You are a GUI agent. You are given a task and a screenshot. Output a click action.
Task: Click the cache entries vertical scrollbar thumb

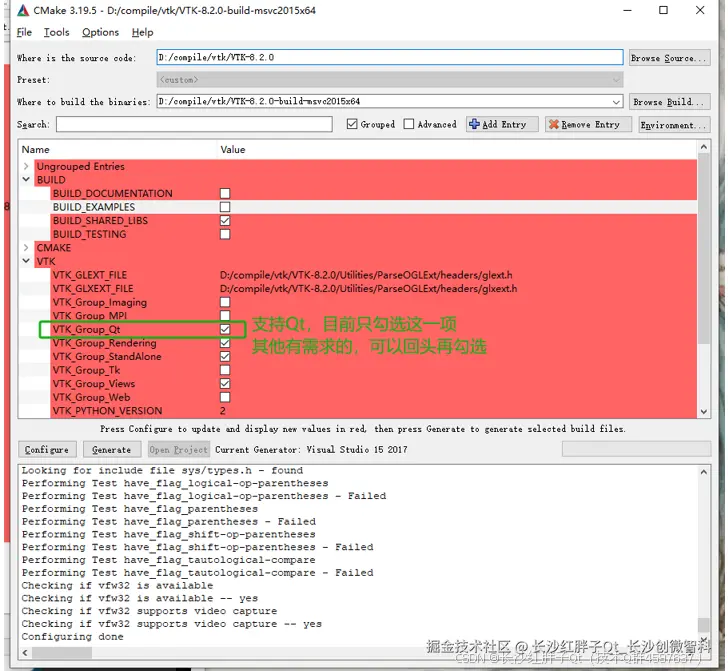pyautogui.click(x=703, y=248)
